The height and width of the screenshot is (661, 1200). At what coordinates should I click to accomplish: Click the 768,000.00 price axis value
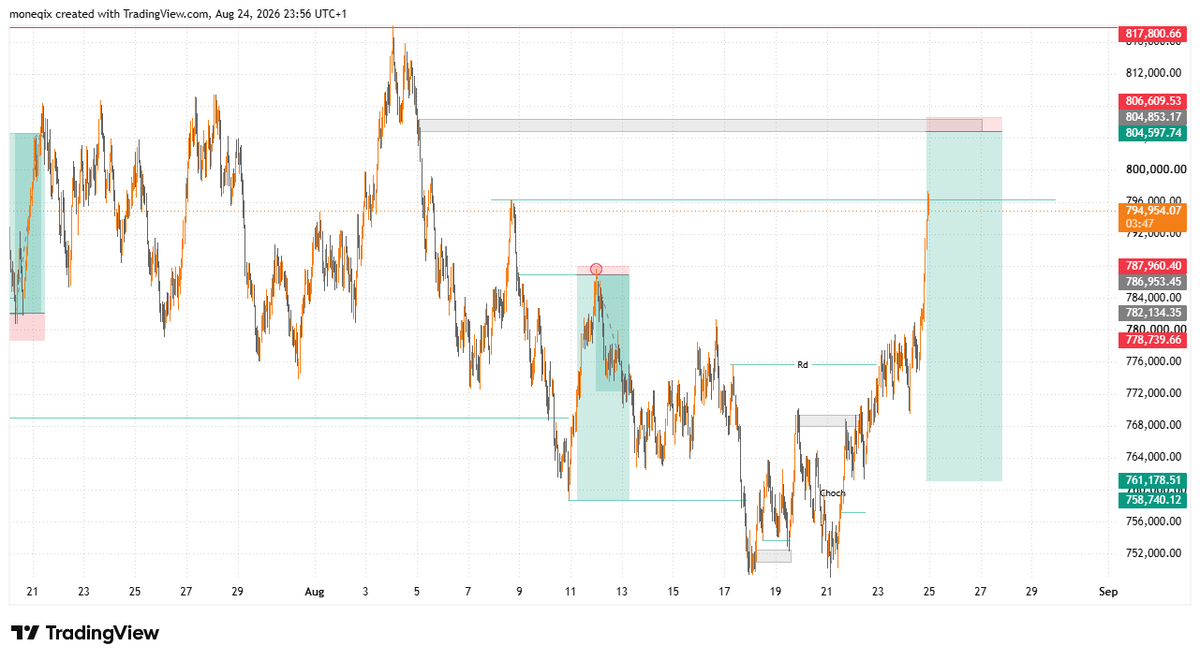pos(1156,425)
